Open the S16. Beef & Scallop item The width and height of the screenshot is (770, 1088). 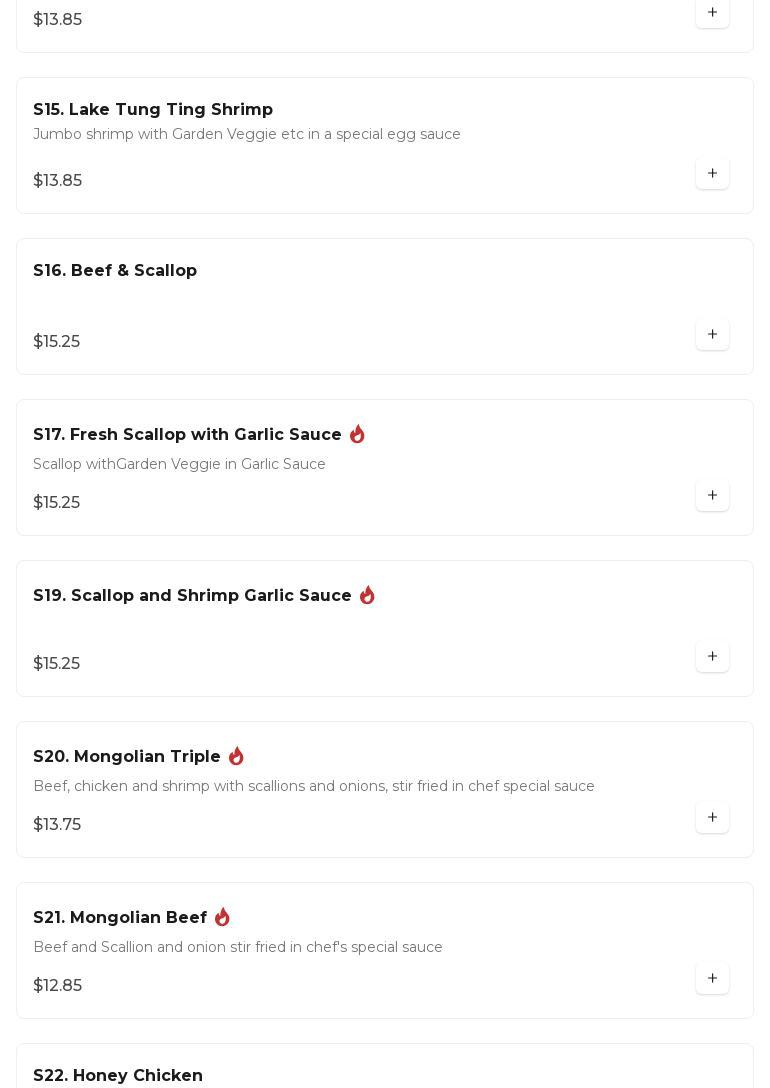coord(115,271)
